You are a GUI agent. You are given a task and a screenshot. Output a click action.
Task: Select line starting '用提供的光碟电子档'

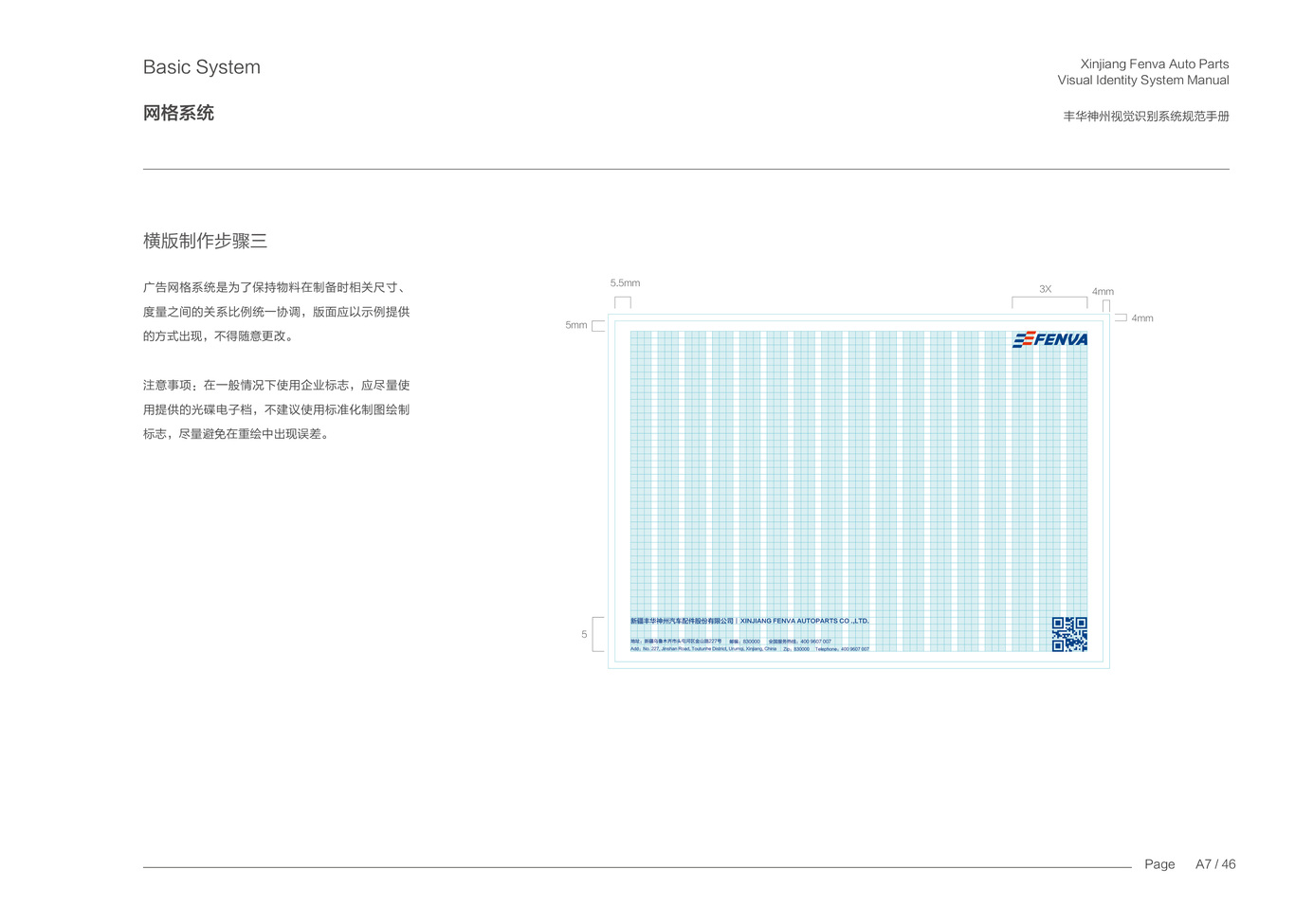coord(277,409)
